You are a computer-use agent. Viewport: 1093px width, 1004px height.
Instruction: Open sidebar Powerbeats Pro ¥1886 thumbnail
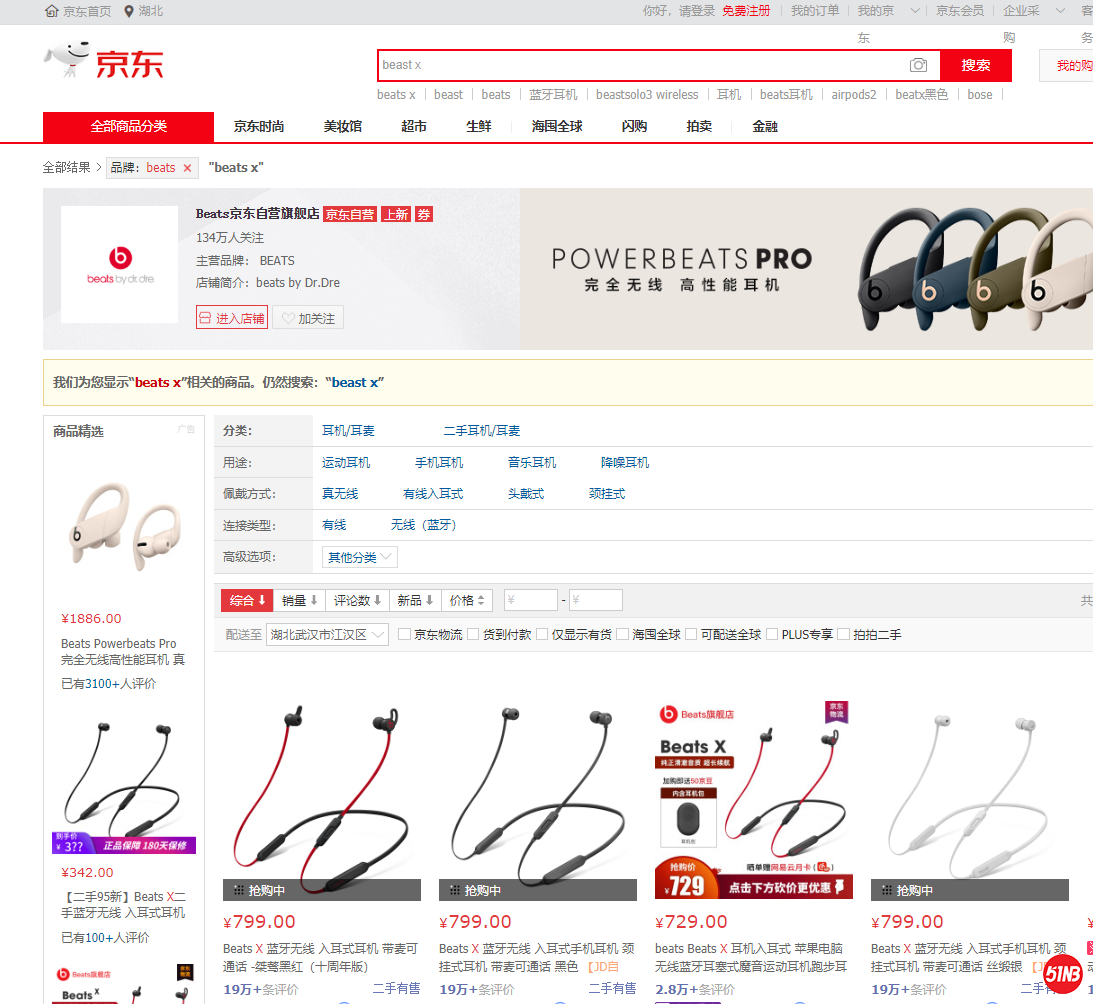[x=124, y=526]
